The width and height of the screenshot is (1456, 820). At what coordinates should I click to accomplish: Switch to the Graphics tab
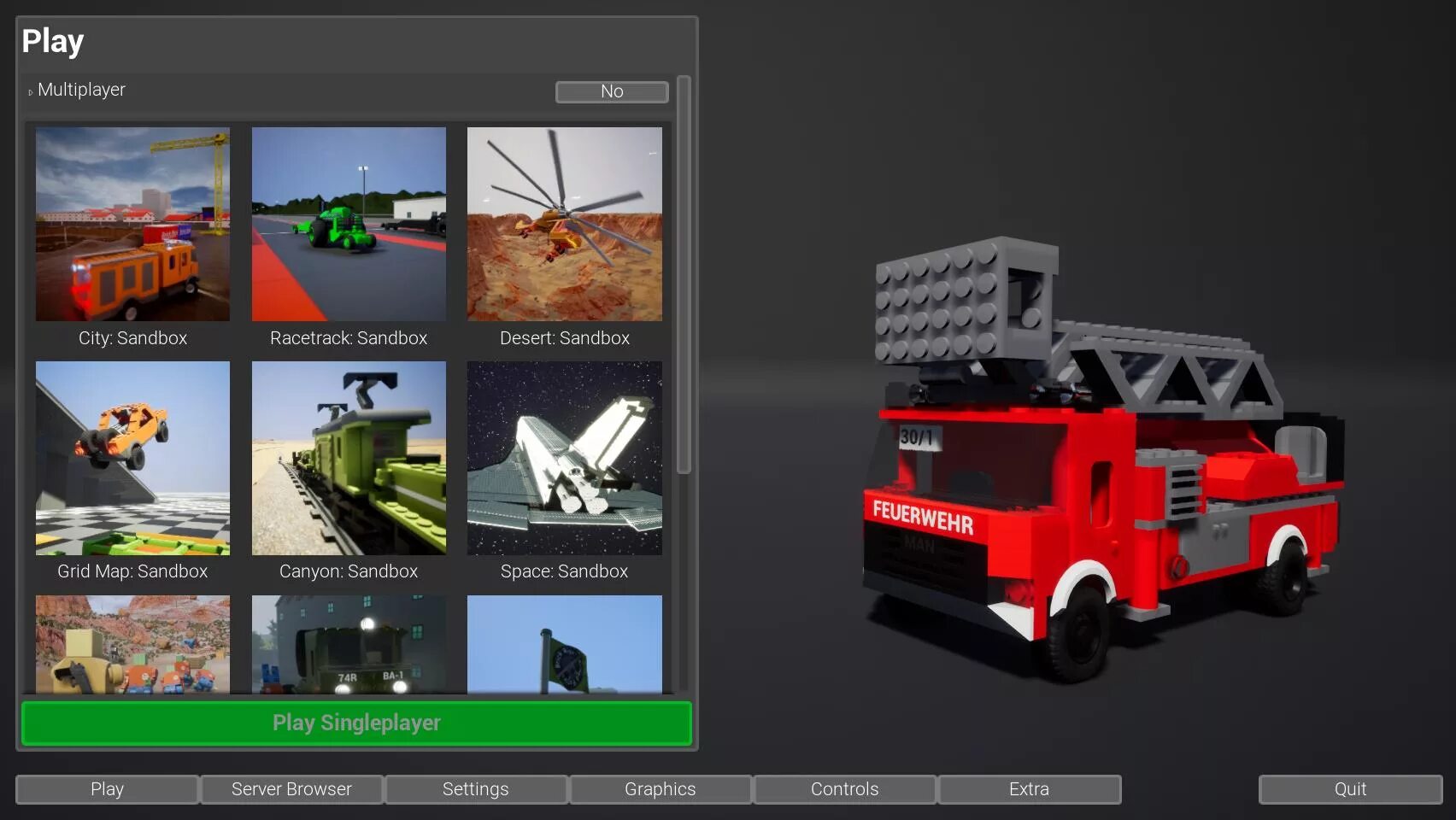coord(660,789)
